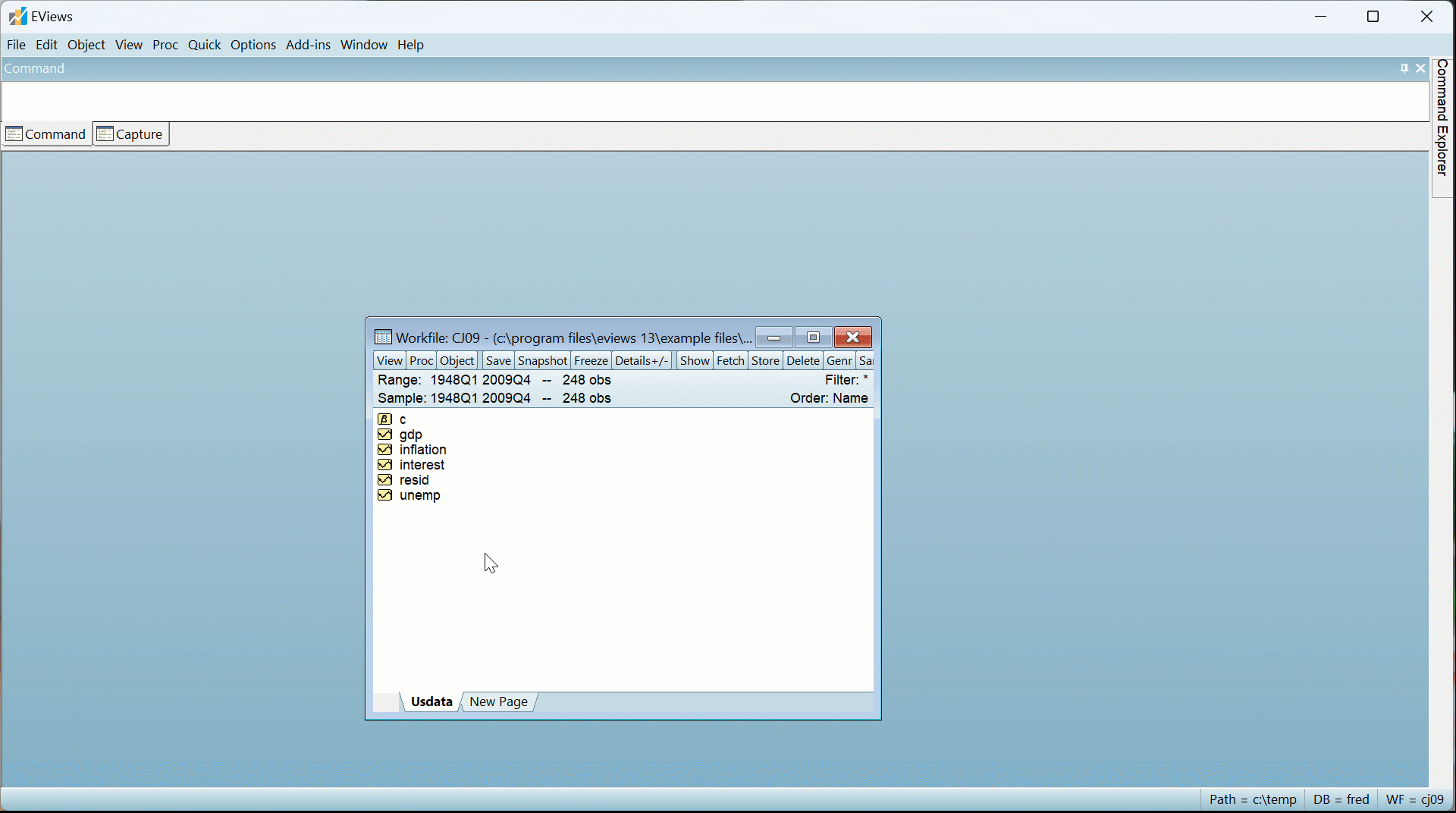Click the Fetch button

click(731, 361)
